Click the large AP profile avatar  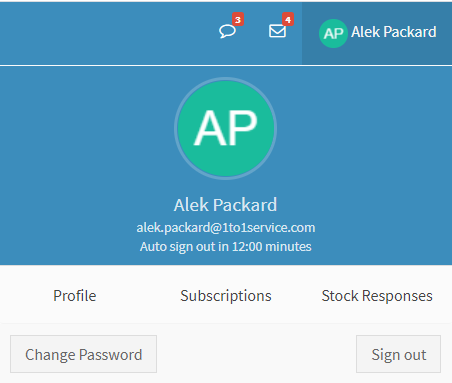pos(225,128)
